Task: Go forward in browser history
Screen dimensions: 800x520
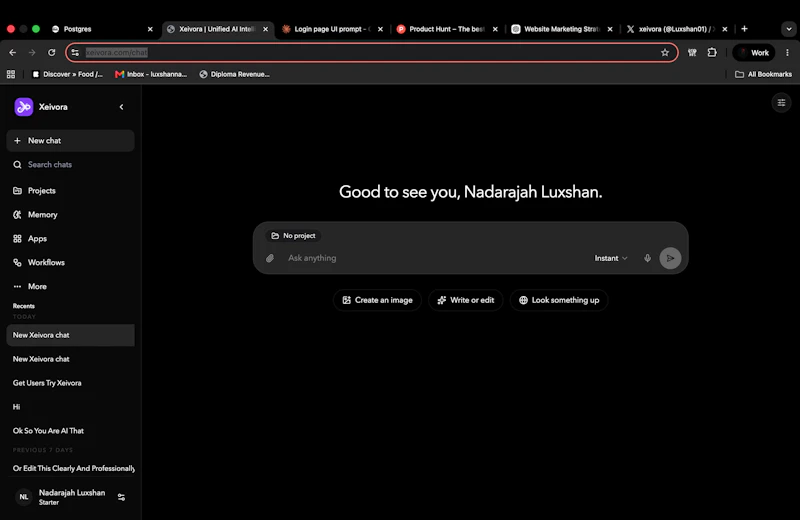Action: coord(32,53)
